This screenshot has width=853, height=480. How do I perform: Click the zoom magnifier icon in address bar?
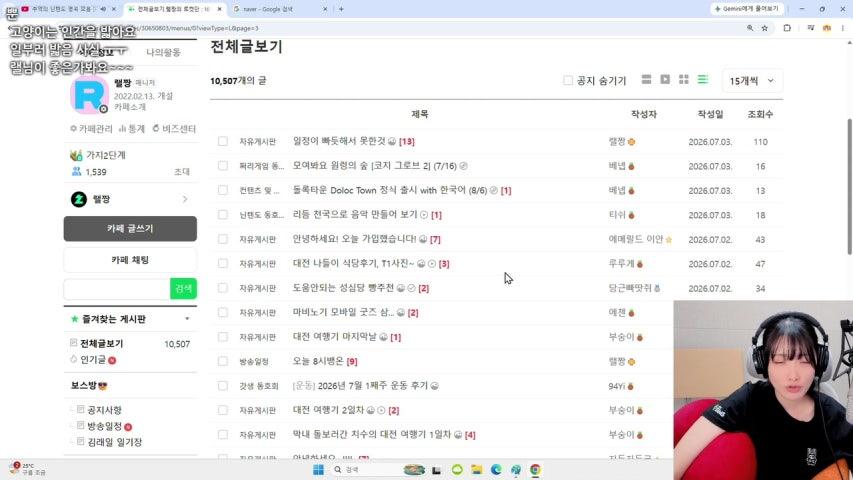(x=750, y=28)
